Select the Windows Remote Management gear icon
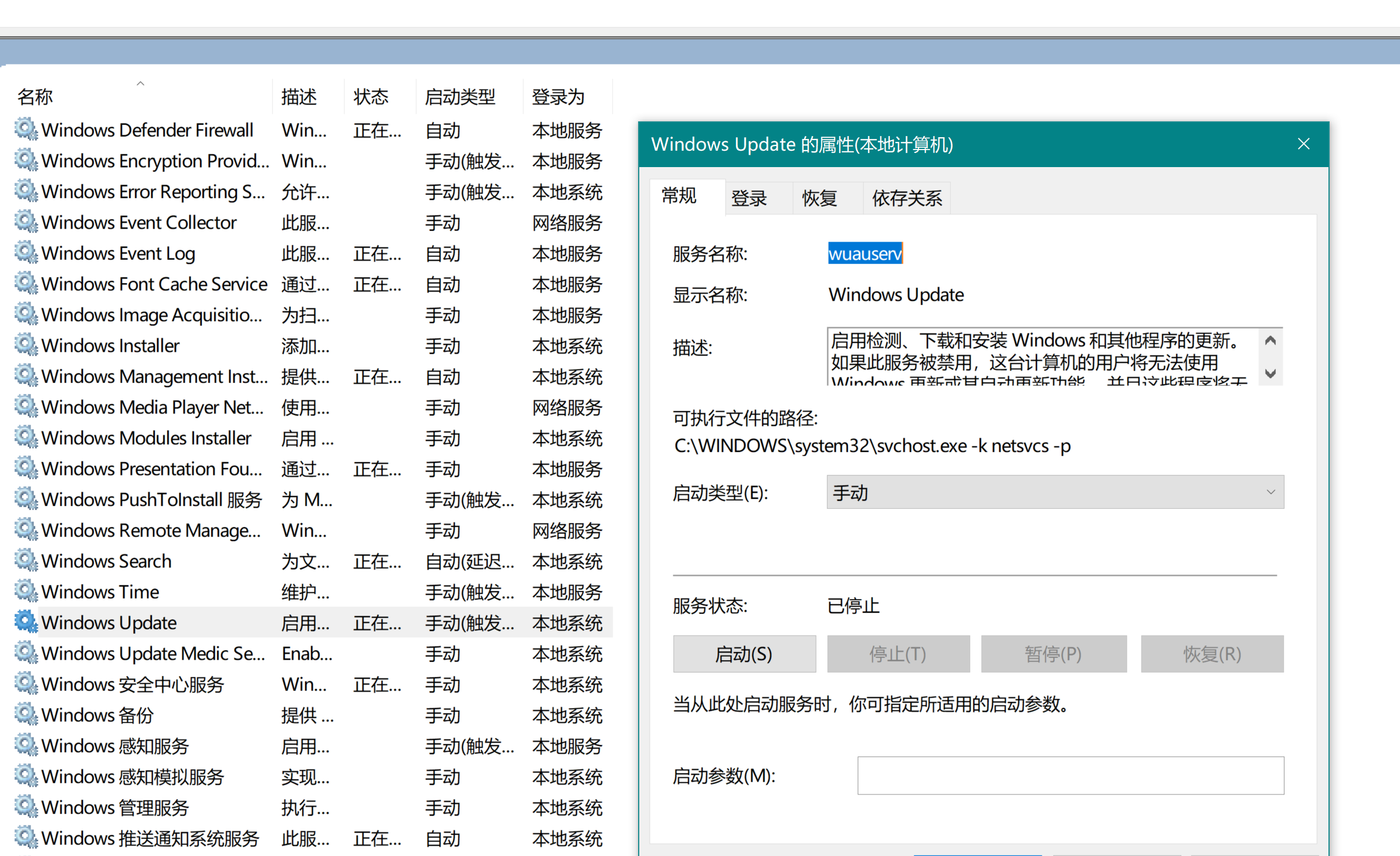Viewport: 1400px width, 856px height. tap(26, 529)
